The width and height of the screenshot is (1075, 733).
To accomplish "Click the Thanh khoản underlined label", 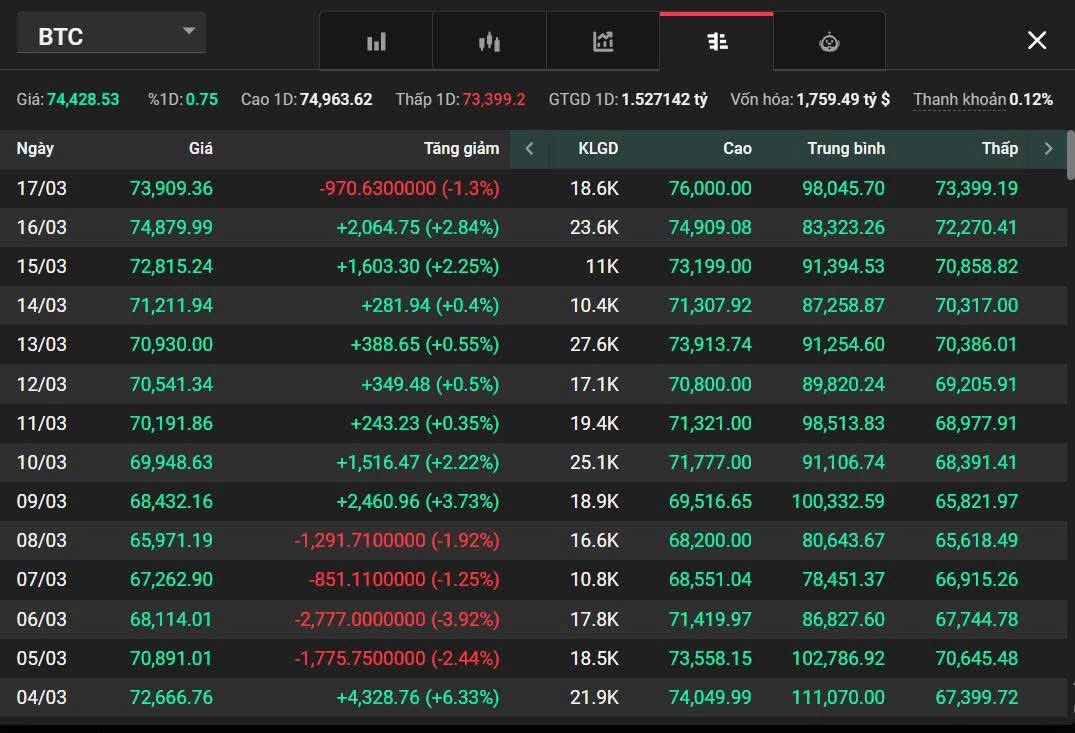I will 959,100.
